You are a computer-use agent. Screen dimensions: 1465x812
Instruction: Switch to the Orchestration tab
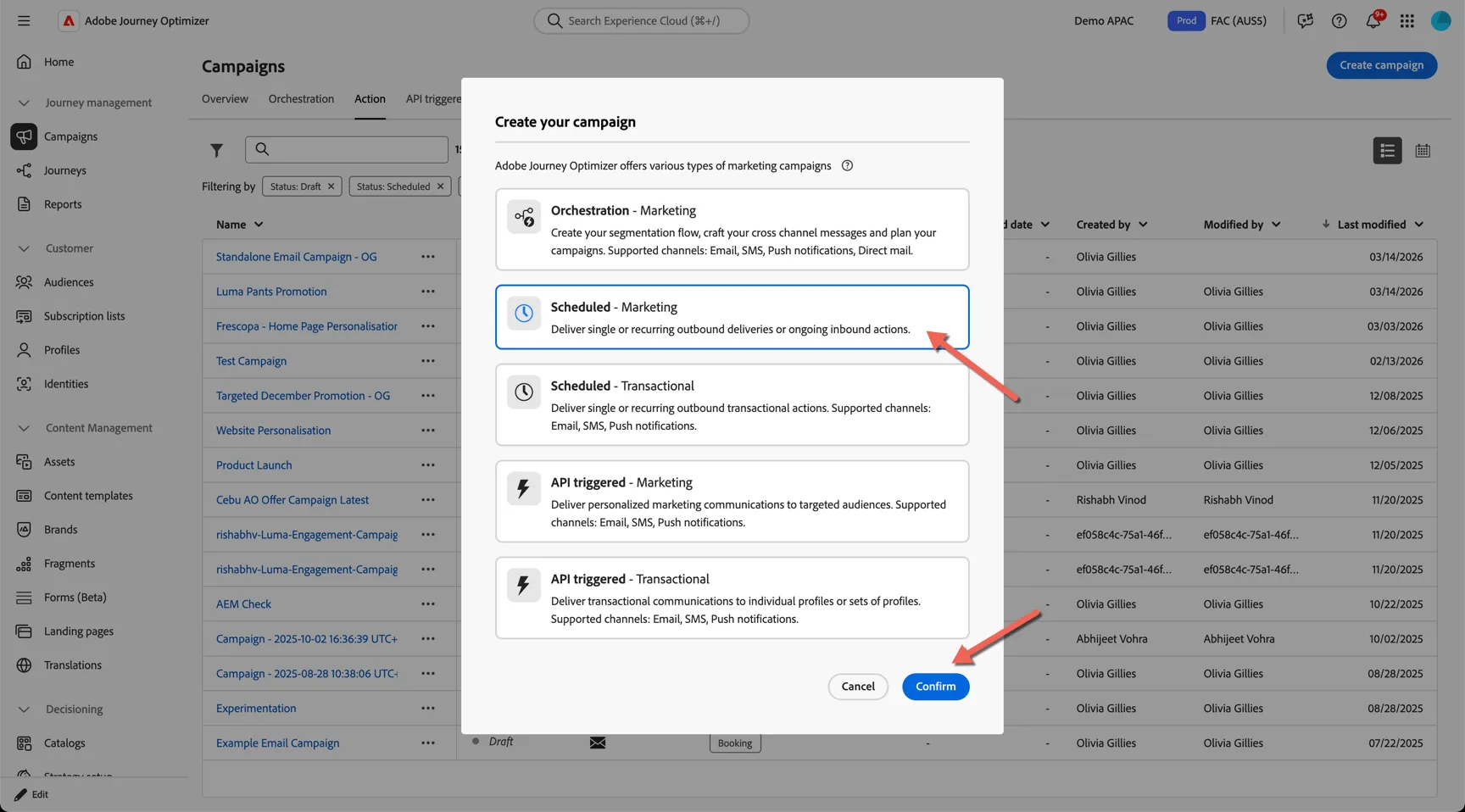point(301,99)
